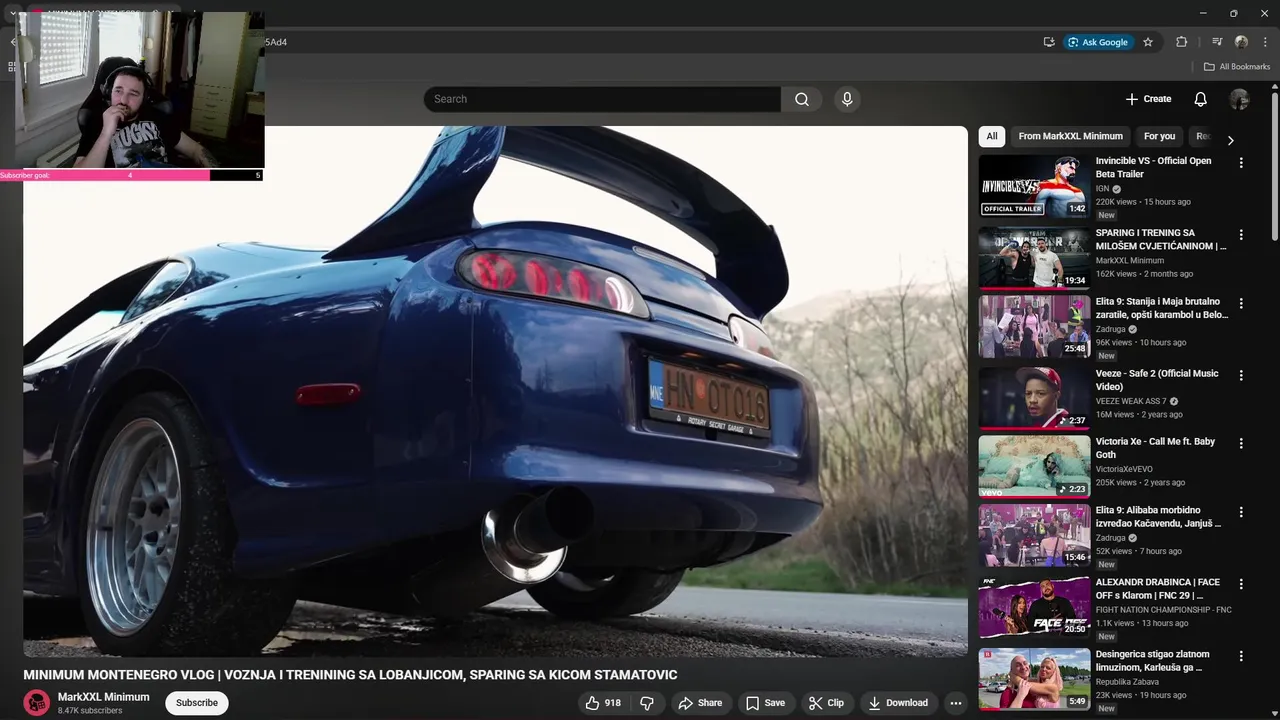Open Invincible VS - Official Open Beta Trailer title
Image resolution: width=1280 pixels, height=720 pixels.
click(1154, 167)
